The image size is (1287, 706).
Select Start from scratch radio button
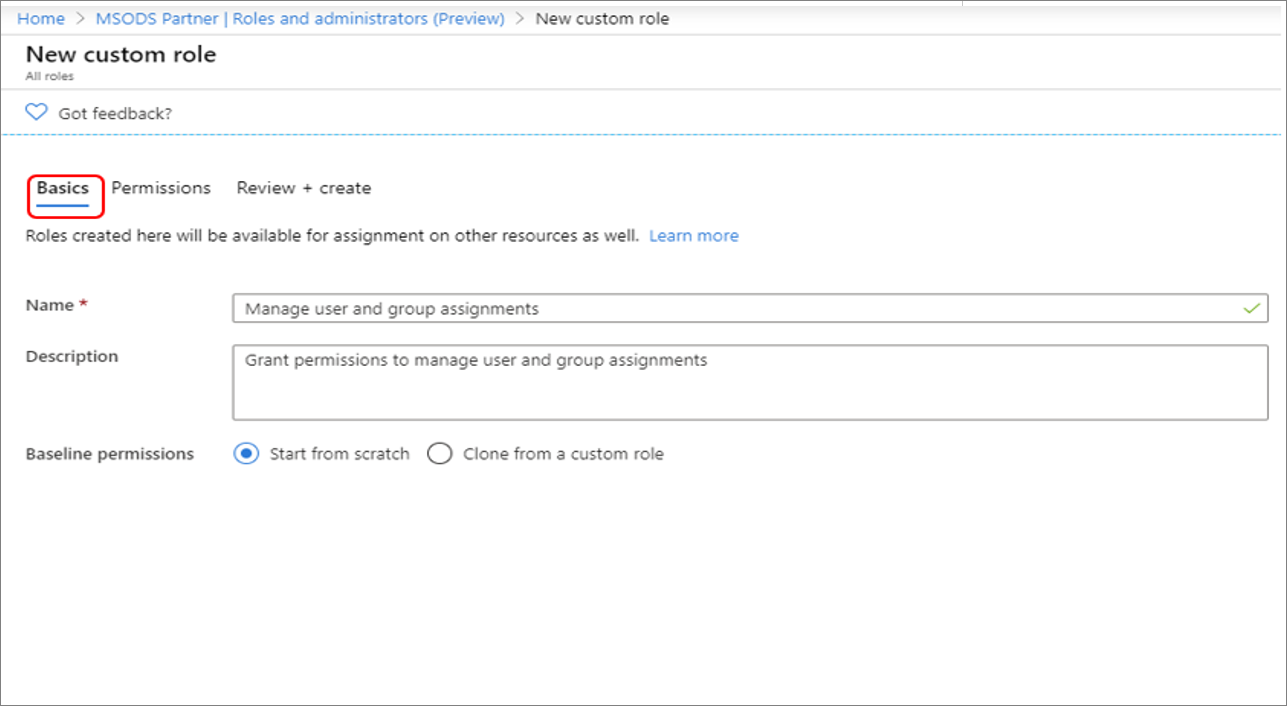pos(246,454)
